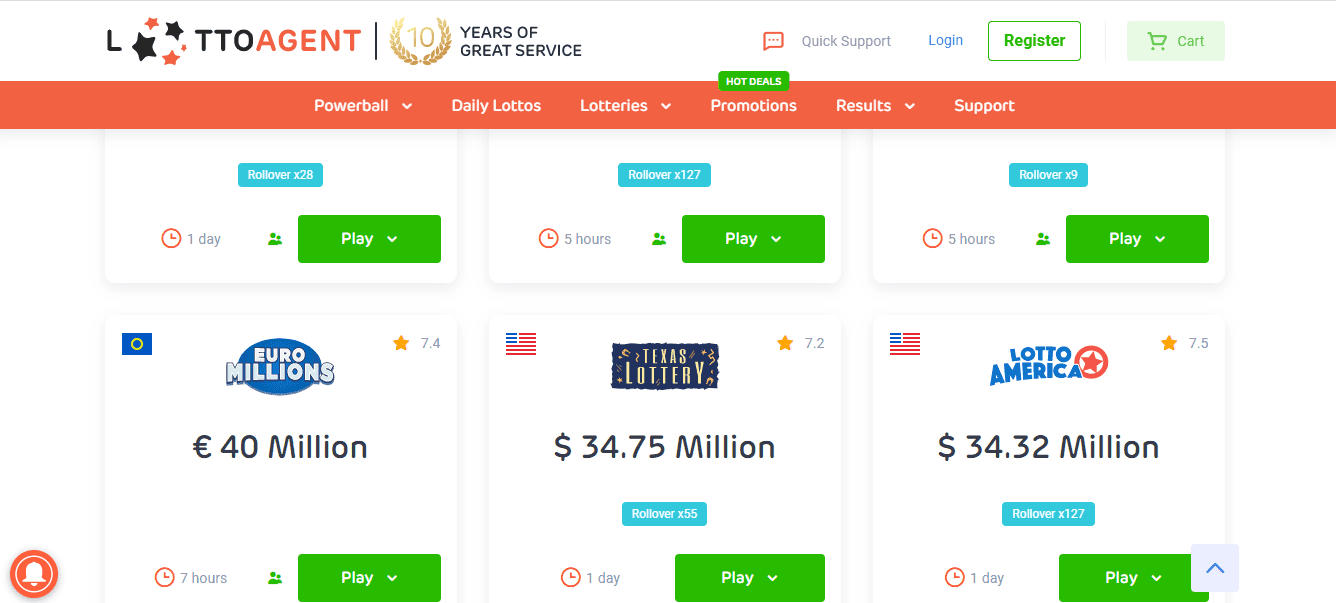
Task: Click the shopping cart icon
Action: pyautogui.click(x=1157, y=41)
